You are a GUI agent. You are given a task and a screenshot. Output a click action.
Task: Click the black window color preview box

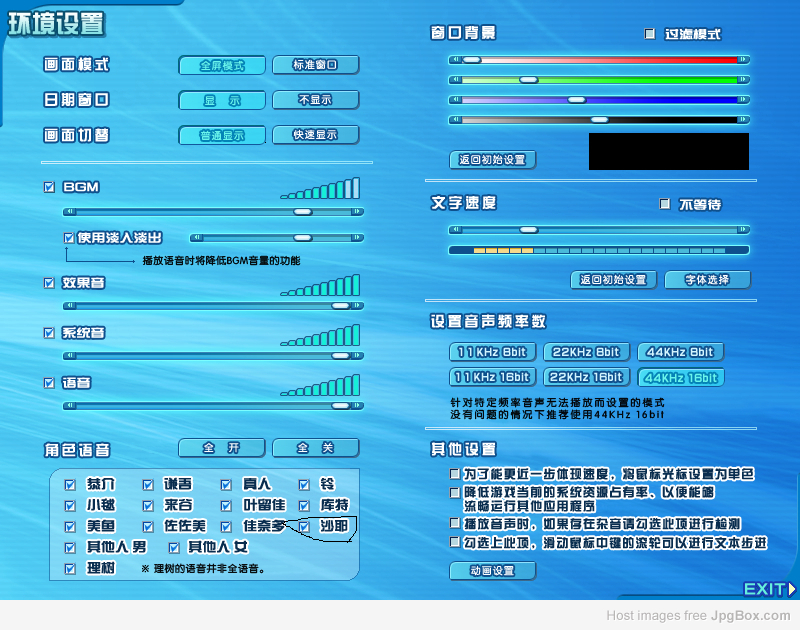coord(668,152)
